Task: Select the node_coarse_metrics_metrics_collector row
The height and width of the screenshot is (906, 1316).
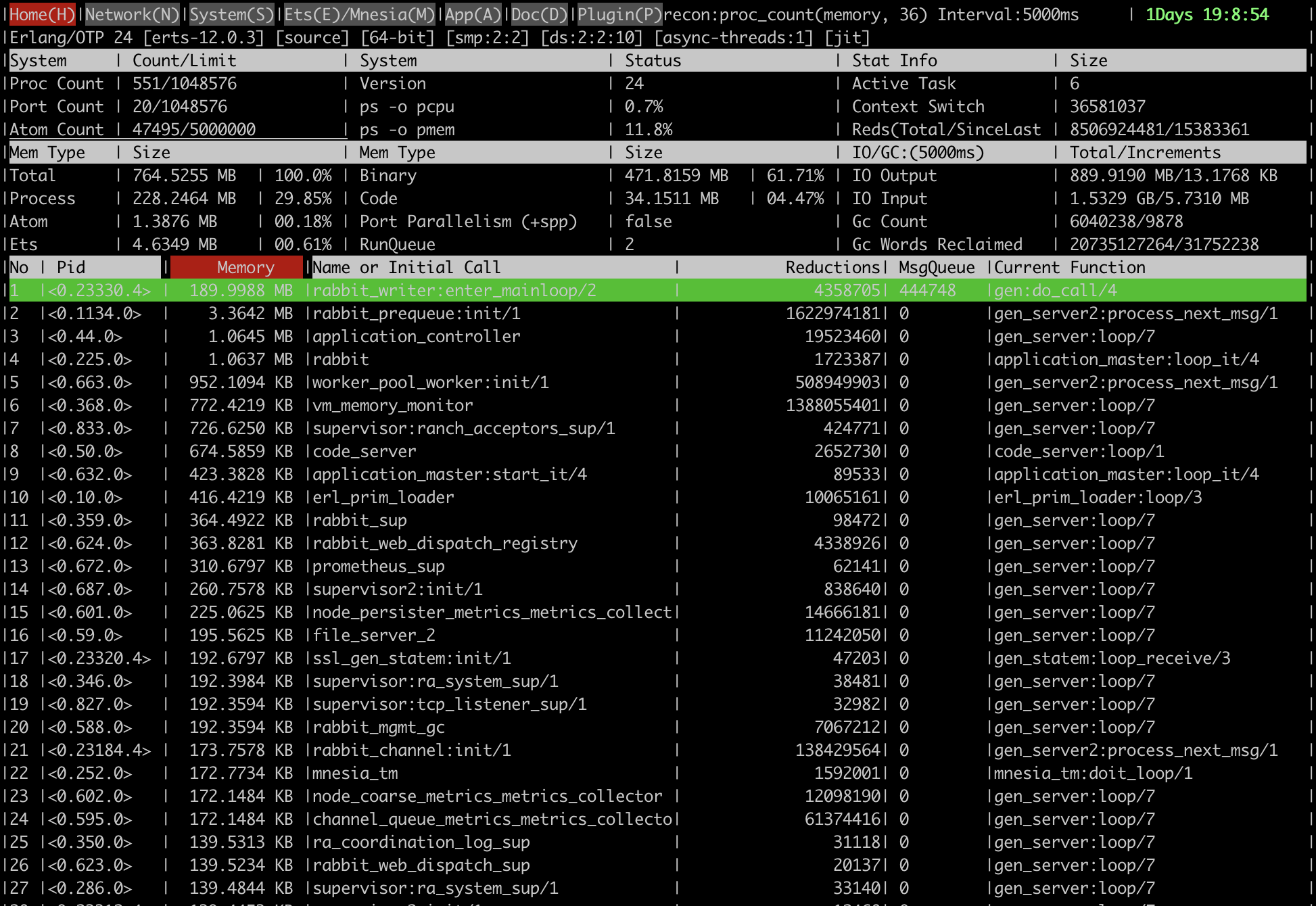Action: click(657, 796)
